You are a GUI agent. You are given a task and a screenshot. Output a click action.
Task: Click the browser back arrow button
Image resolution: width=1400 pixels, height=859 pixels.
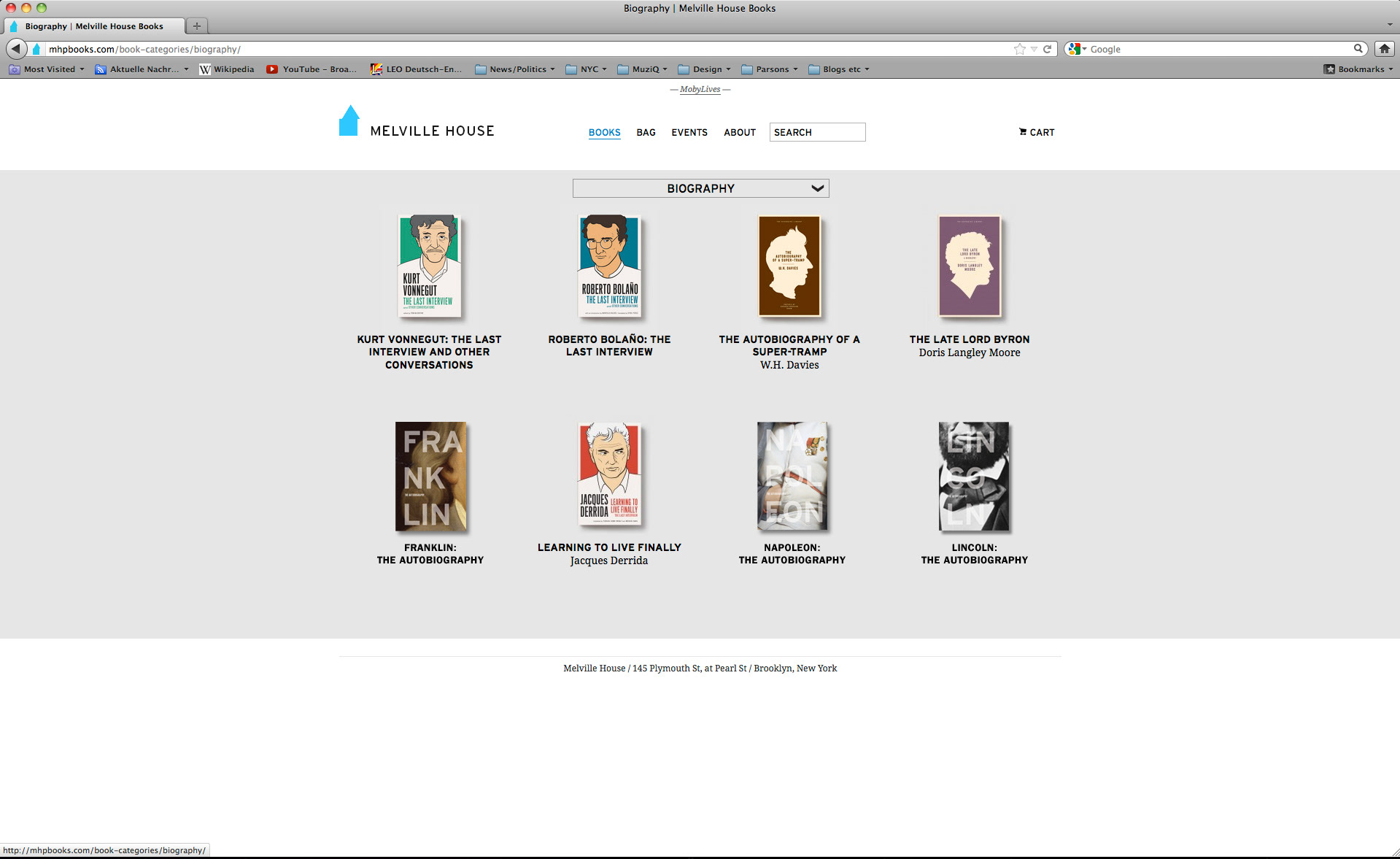point(16,49)
